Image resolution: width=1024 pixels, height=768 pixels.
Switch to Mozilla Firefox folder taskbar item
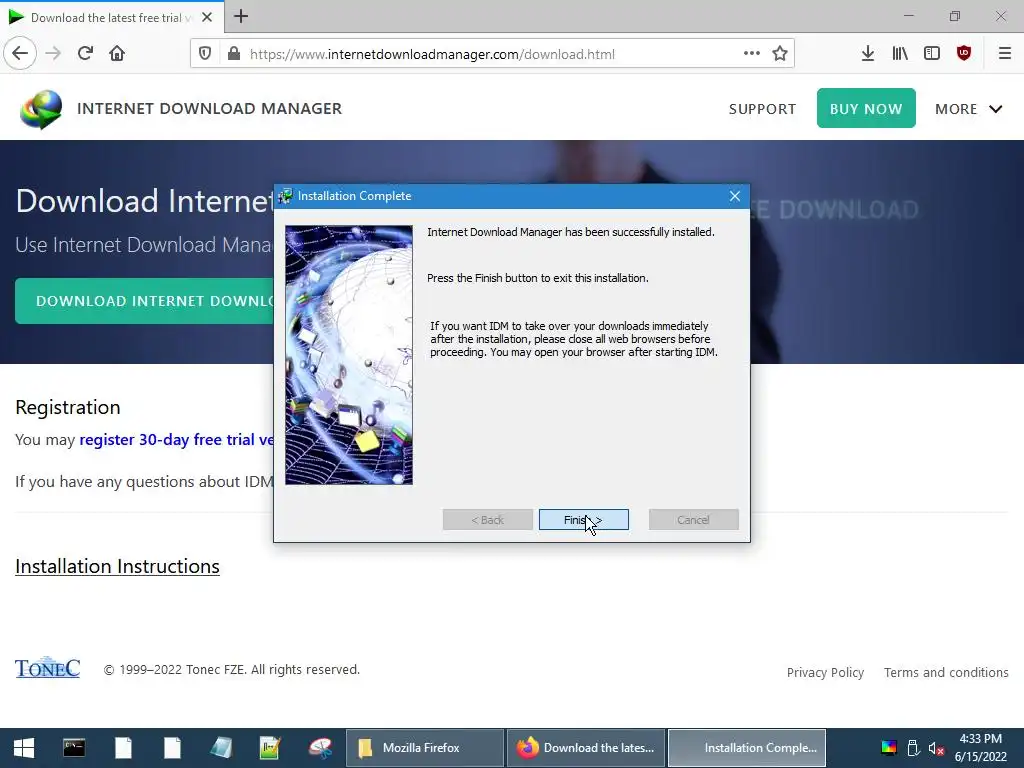(424, 748)
